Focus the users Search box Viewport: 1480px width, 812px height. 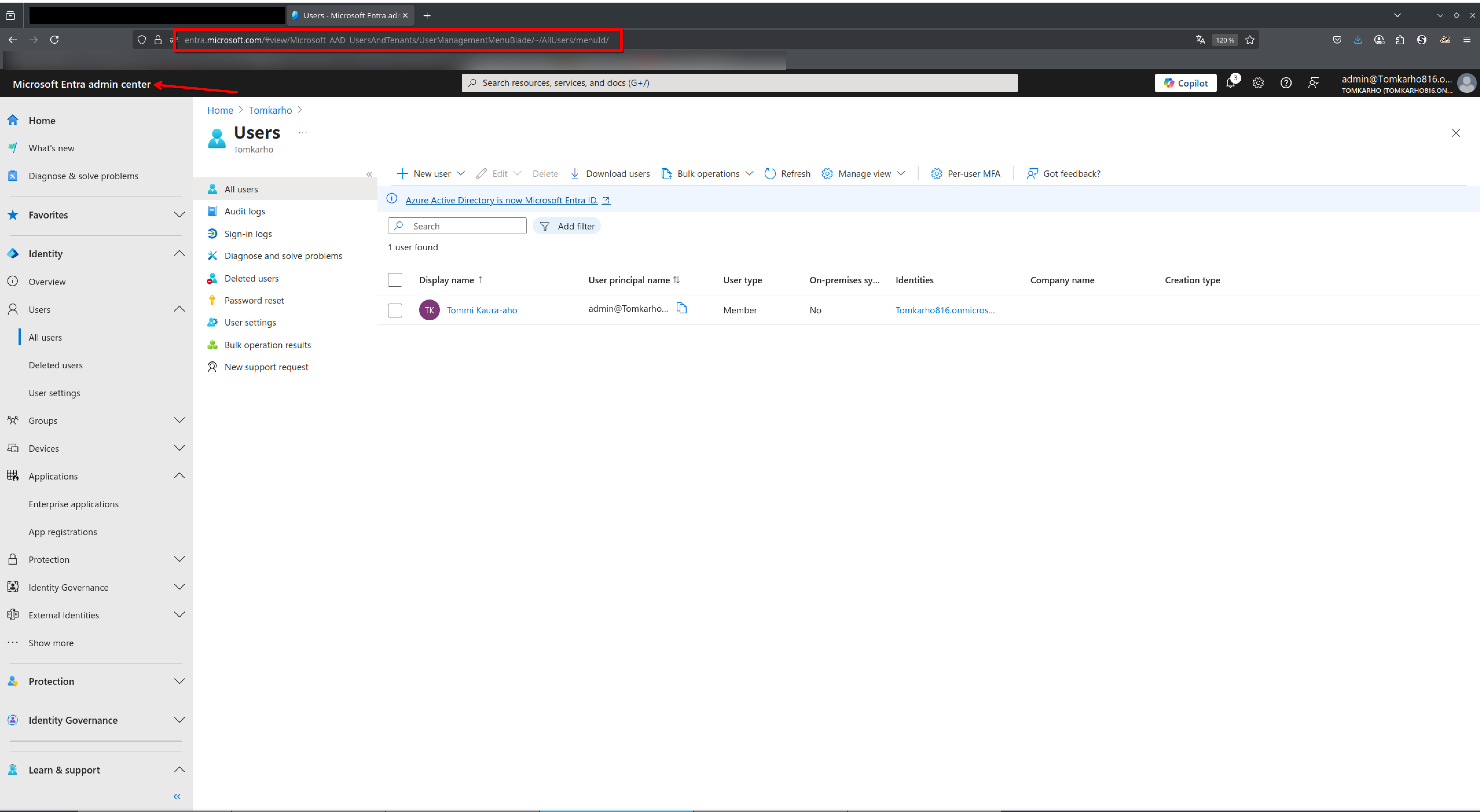pos(457,226)
